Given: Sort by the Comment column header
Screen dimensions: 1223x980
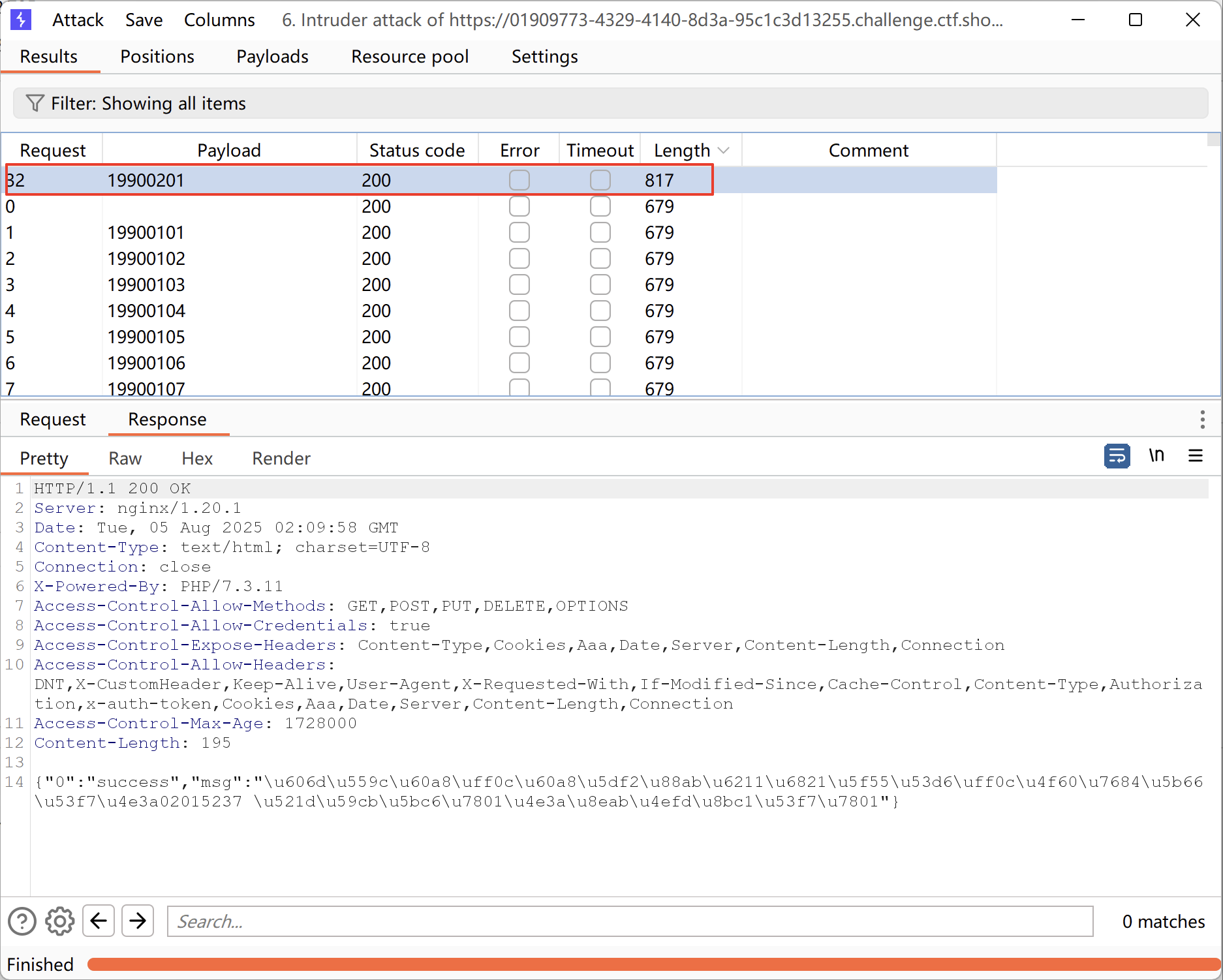Looking at the screenshot, I should (869, 151).
